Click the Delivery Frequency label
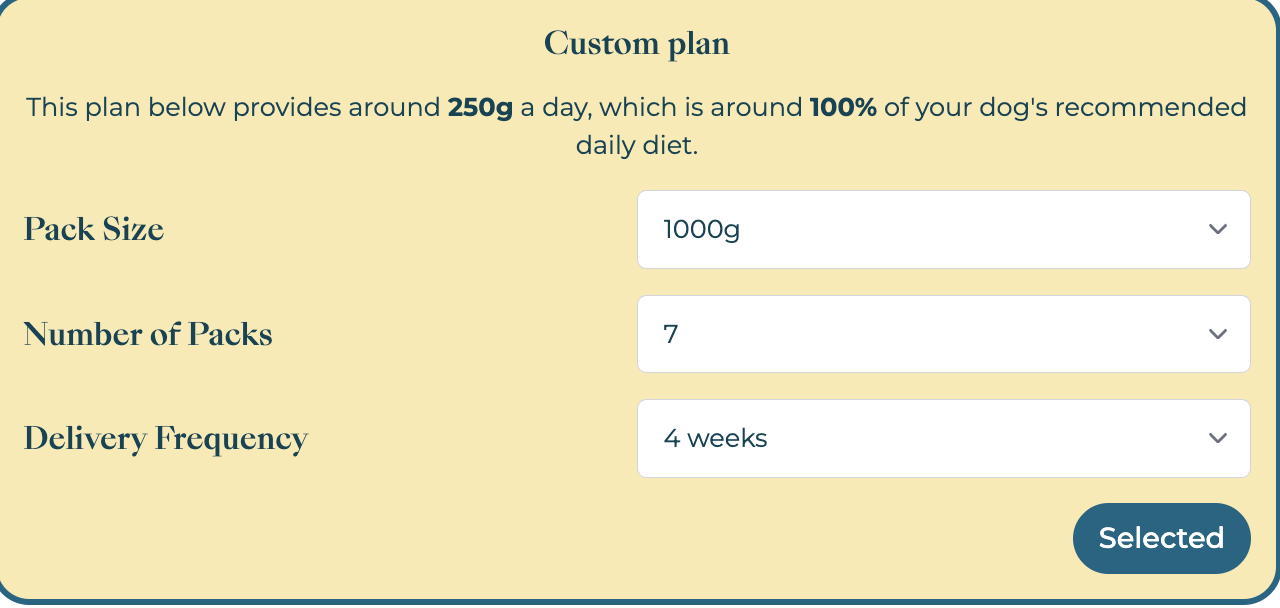Screen dimensions: 1280x608 point(166,438)
